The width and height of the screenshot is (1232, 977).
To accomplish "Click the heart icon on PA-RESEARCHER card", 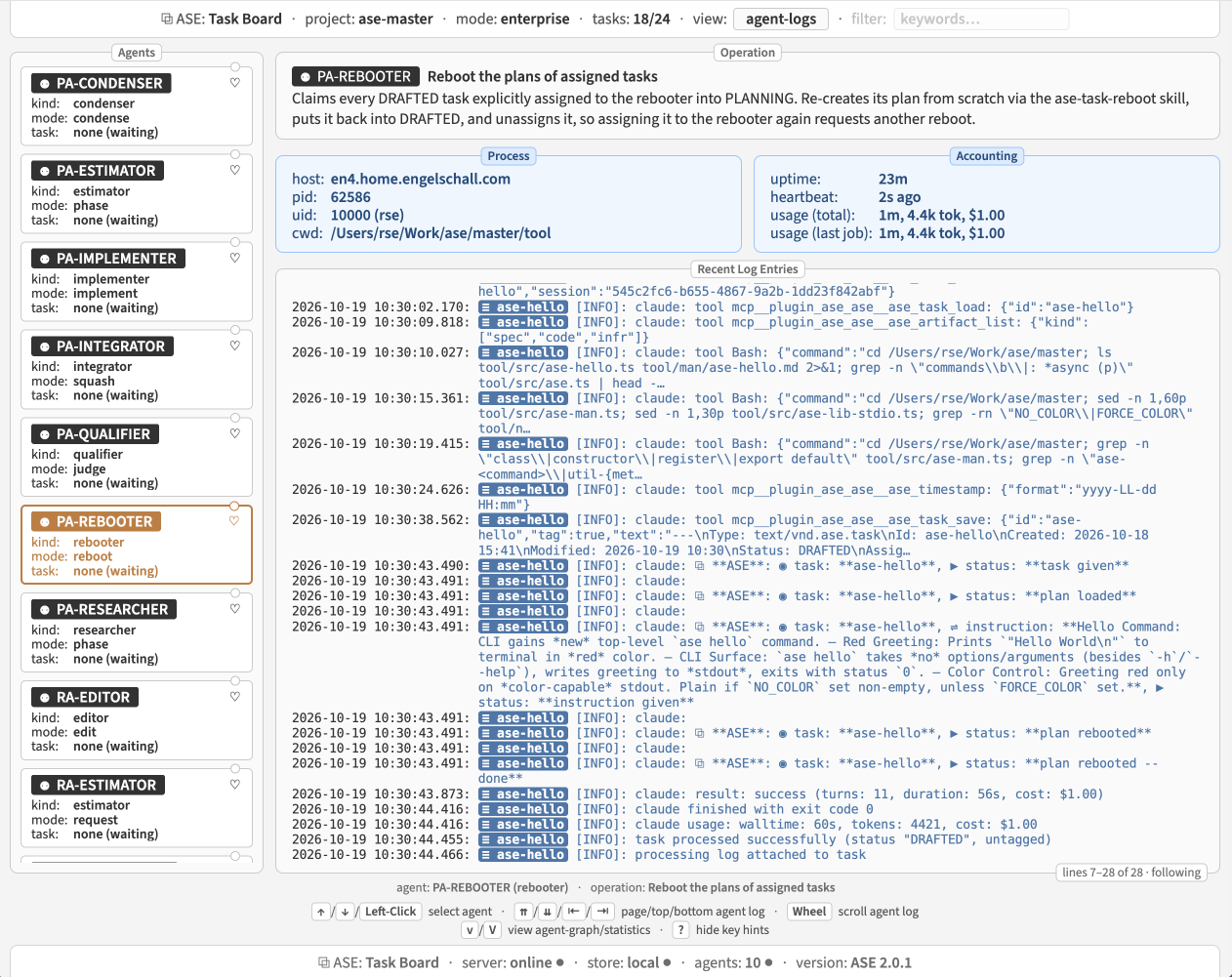I will tap(234, 609).
